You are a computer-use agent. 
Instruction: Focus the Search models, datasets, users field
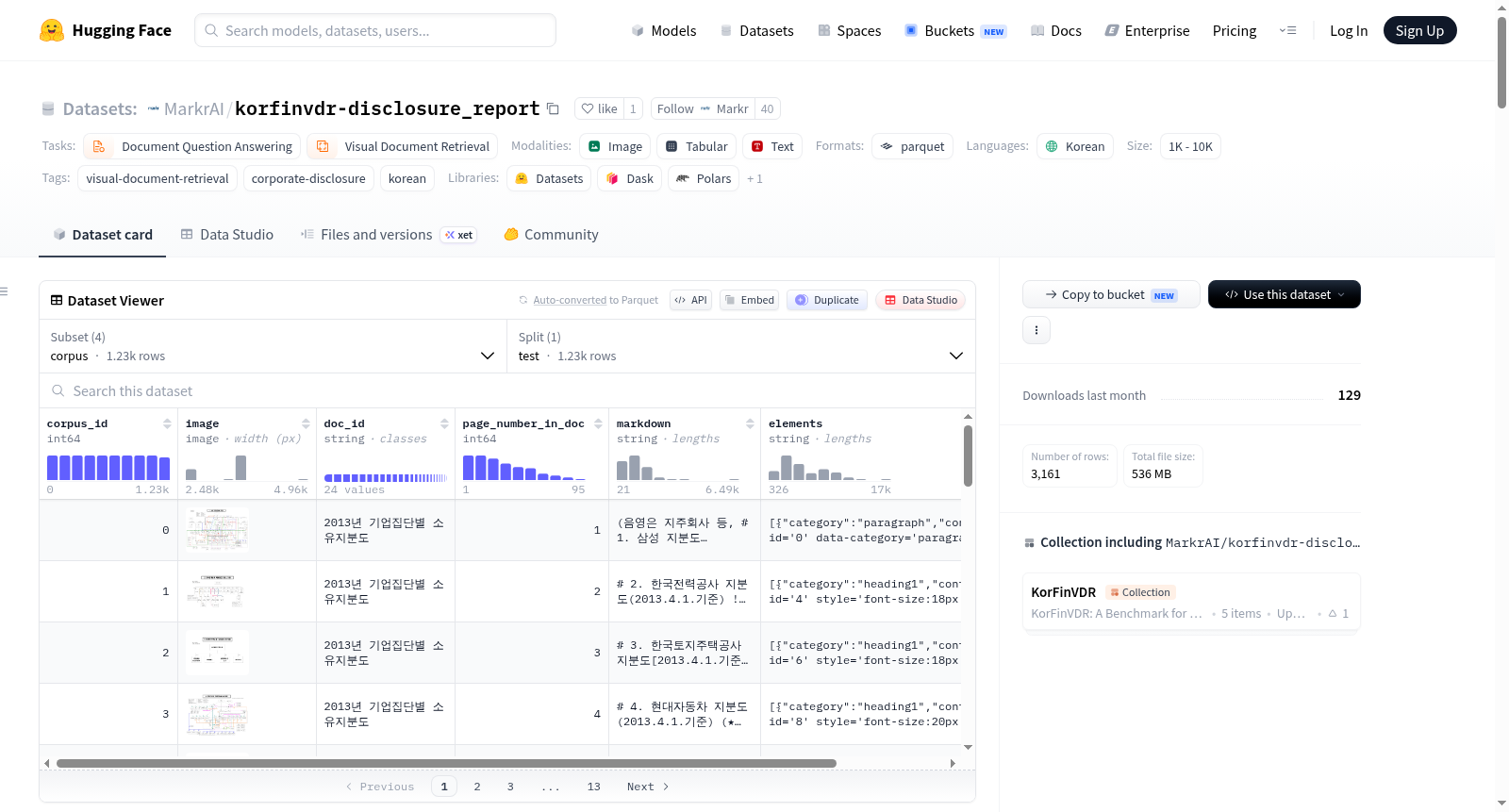coord(375,31)
